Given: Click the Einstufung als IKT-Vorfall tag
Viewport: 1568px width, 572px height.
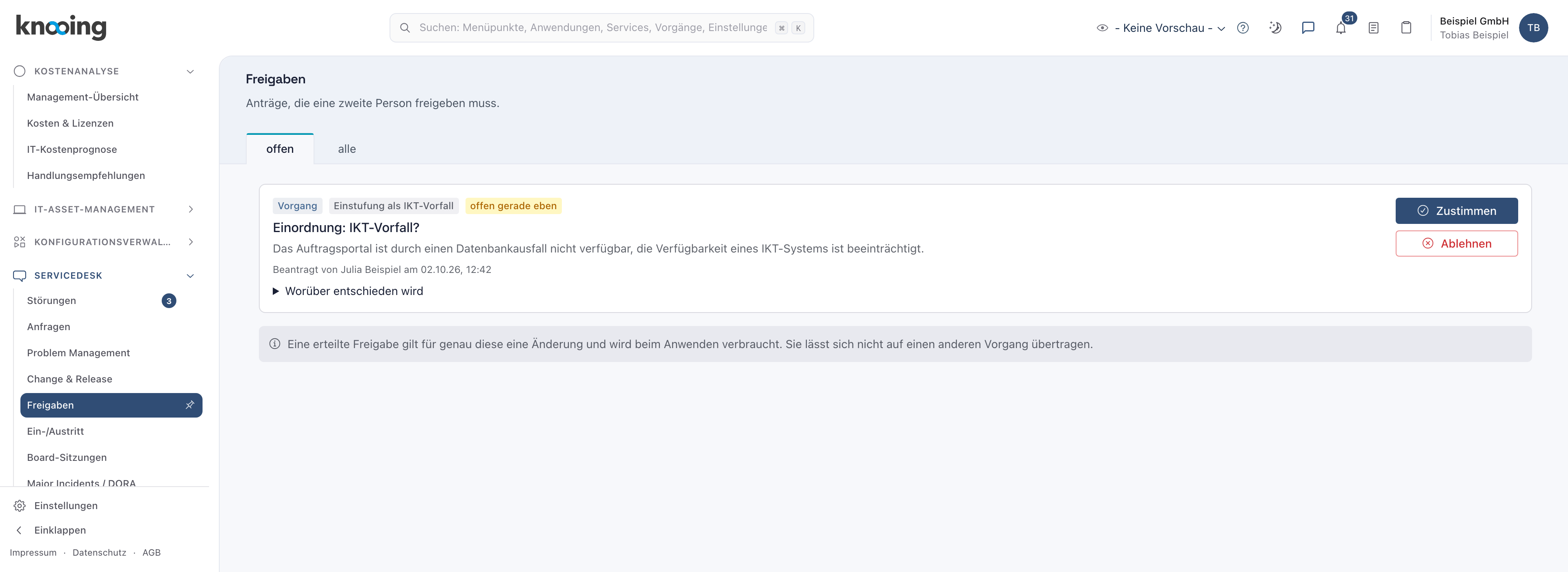Looking at the screenshot, I should click(394, 206).
